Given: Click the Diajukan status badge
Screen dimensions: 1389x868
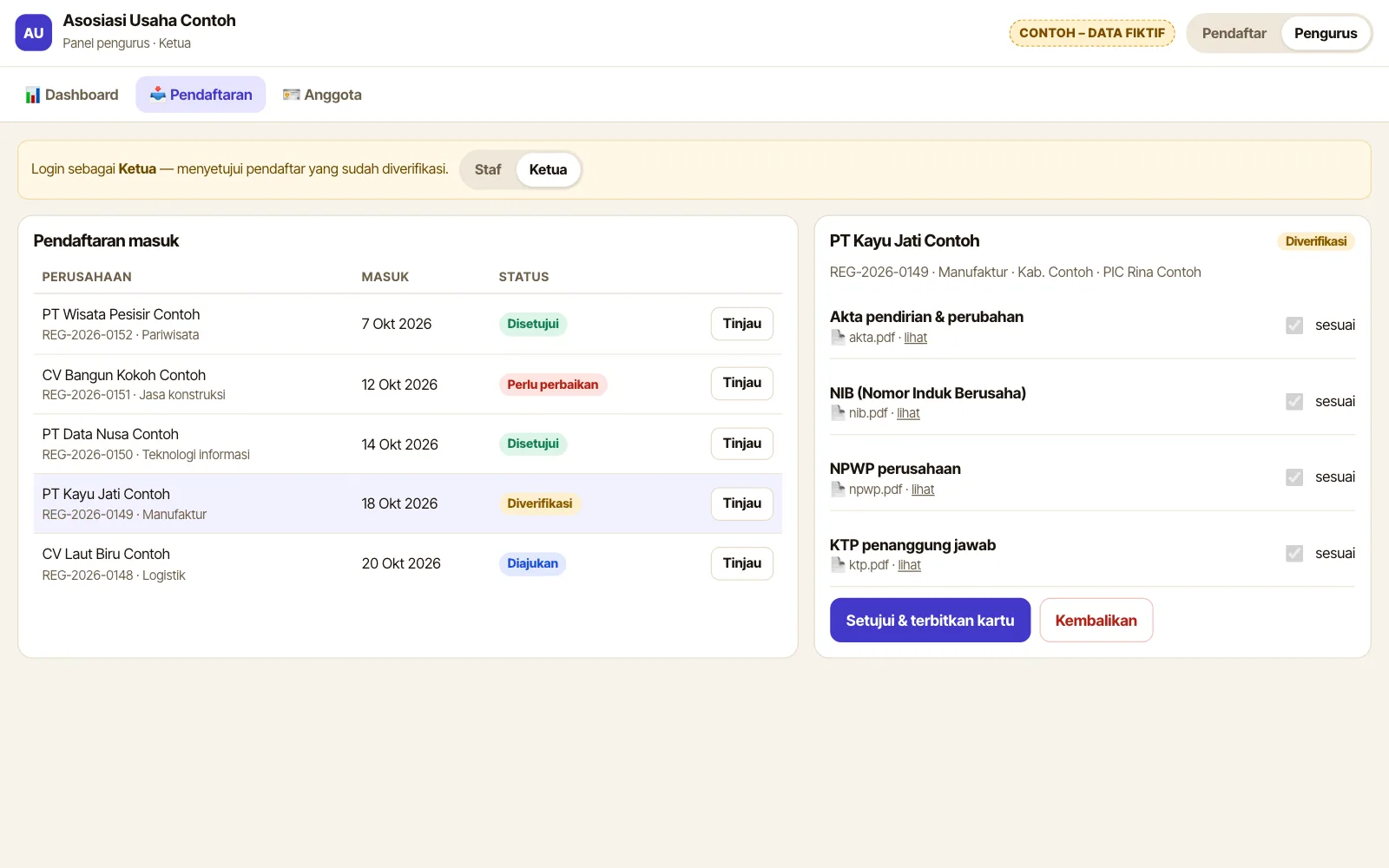Looking at the screenshot, I should coord(532,563).
